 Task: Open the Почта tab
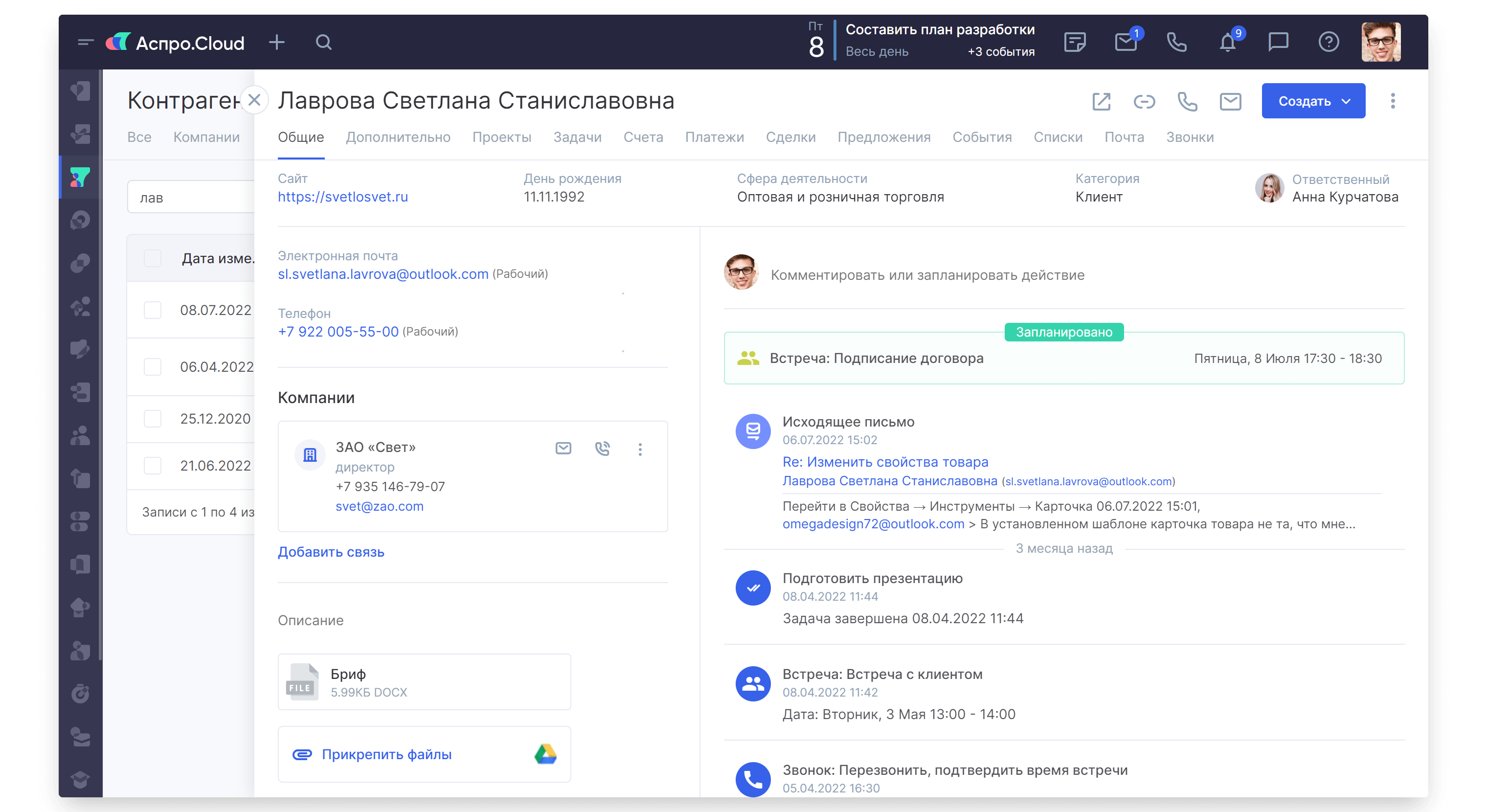pyautogui.click(x=1124, y=137)
